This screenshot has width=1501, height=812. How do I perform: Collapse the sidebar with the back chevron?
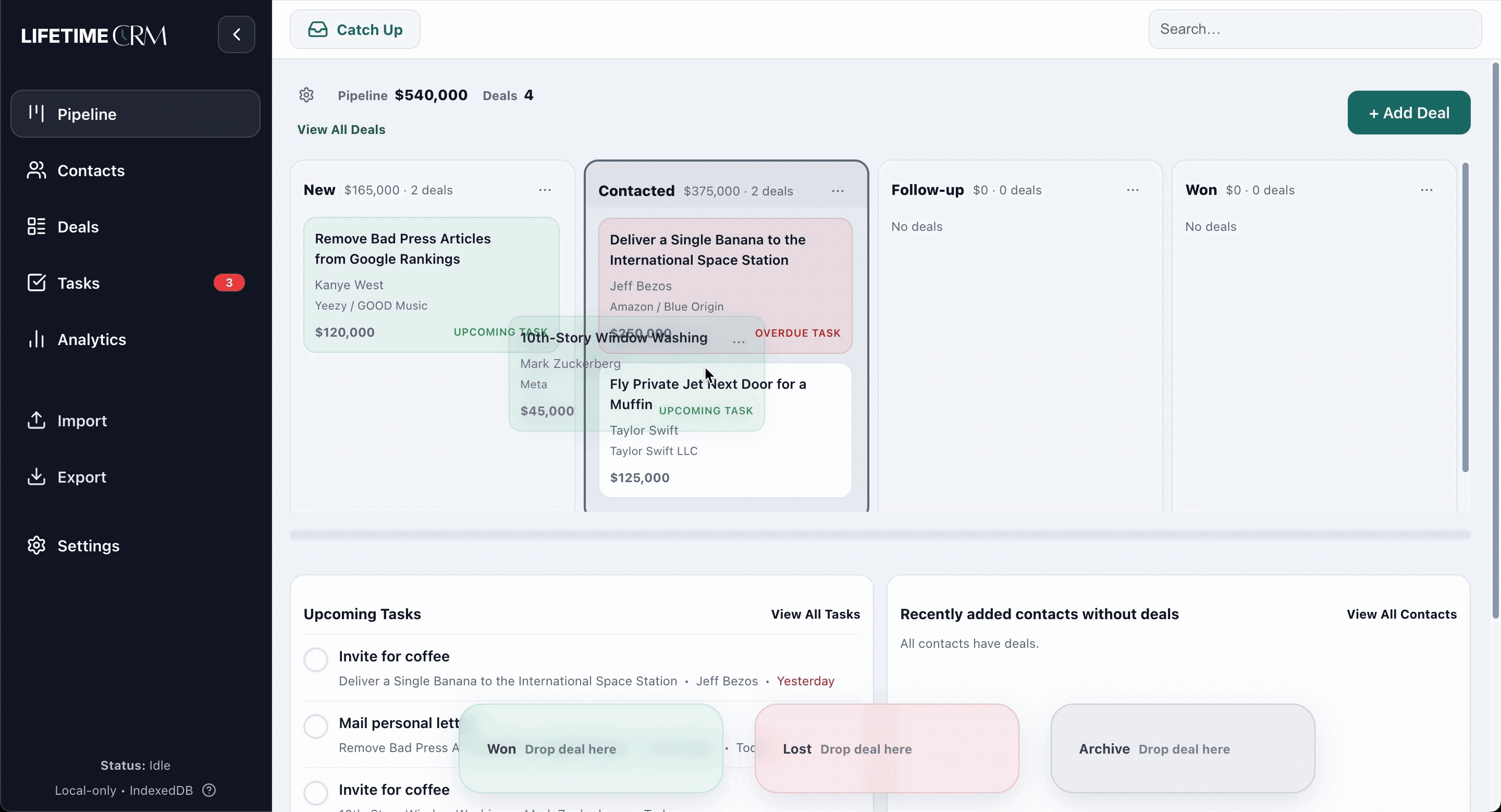click(237, 34)
